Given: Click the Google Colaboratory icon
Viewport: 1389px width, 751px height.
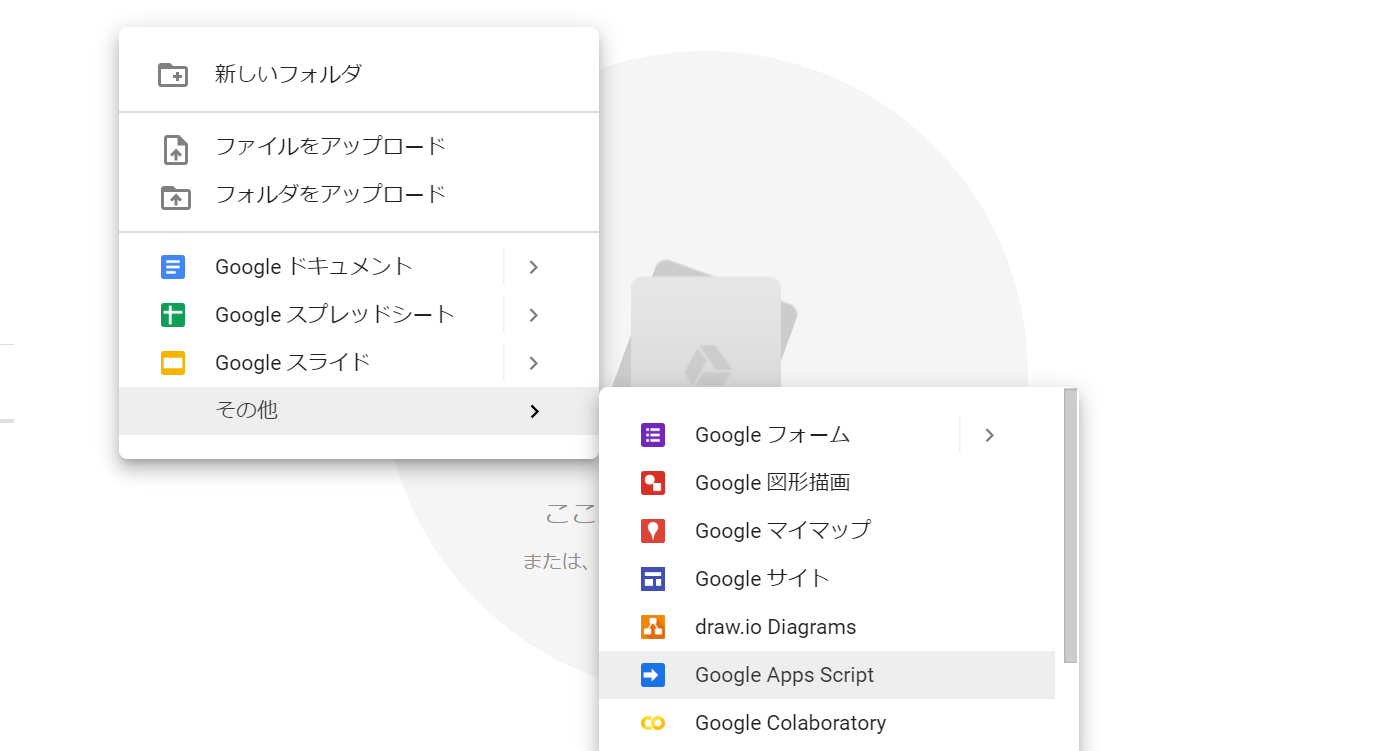Looking at the screenshot, I should [653, 723].
